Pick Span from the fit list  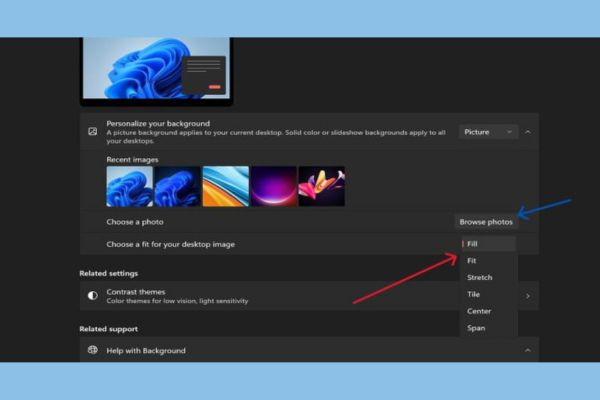click(488, 328)
